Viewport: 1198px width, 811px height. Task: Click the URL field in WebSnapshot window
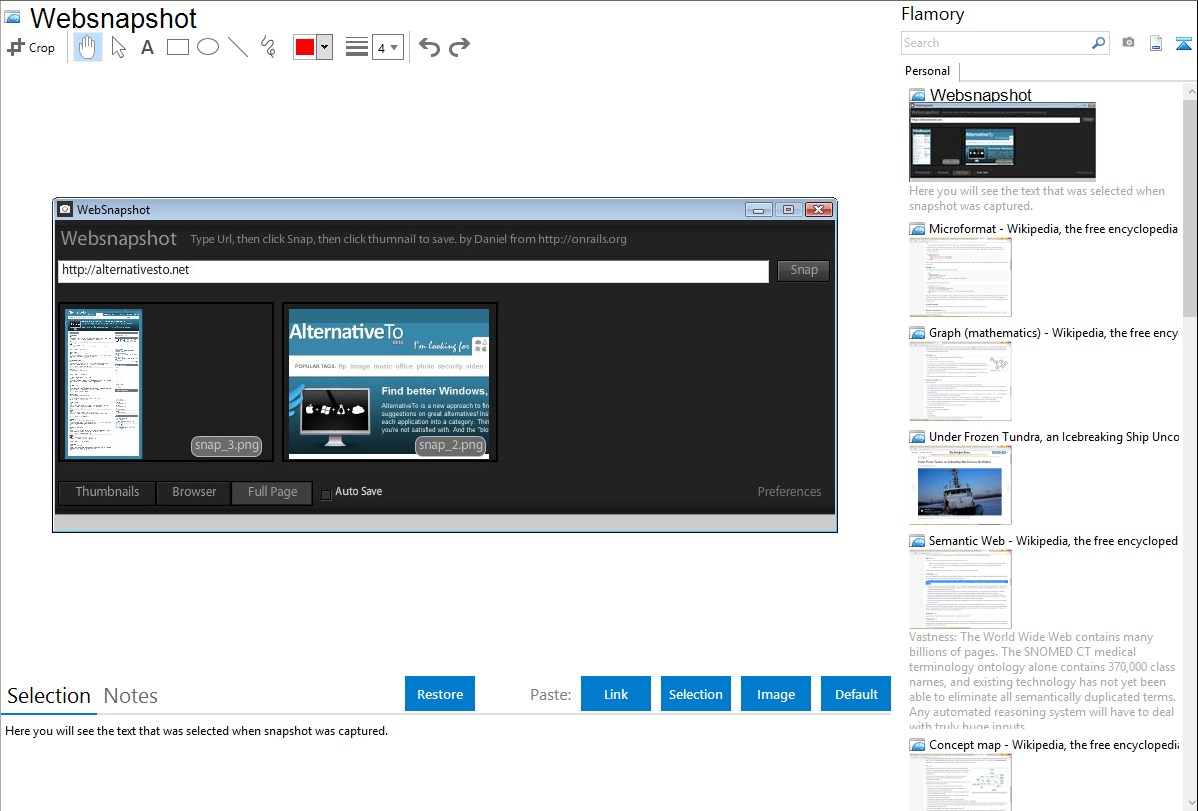click(x=413, y=271)
